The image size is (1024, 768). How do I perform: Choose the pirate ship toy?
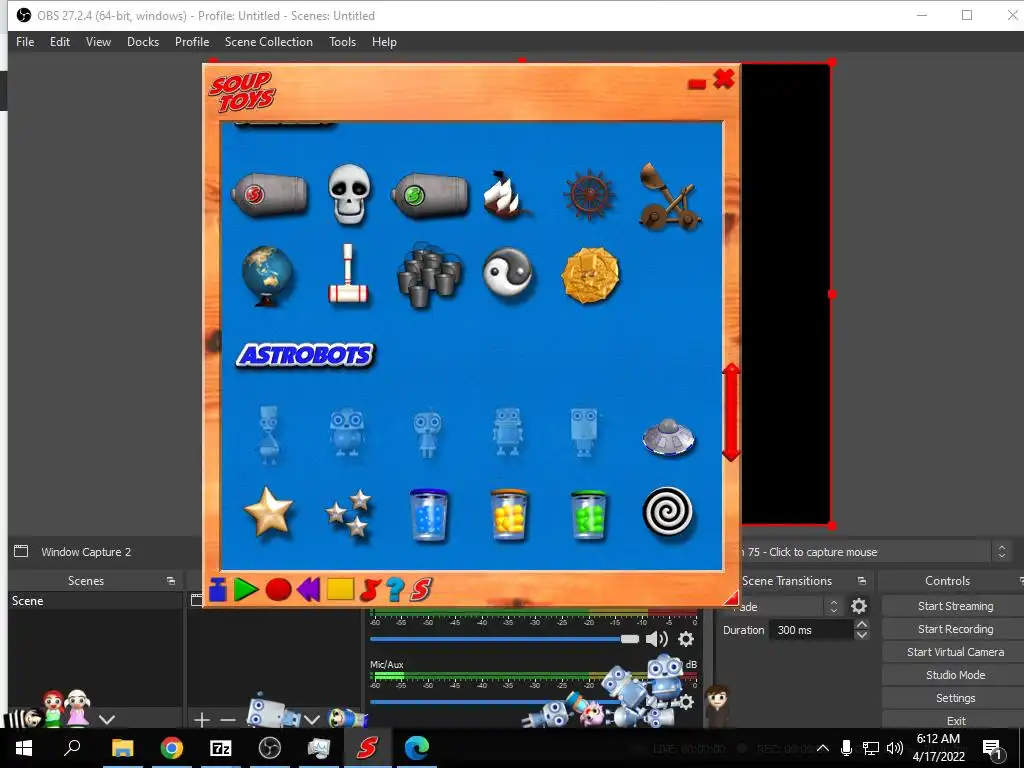coord(506,194)
